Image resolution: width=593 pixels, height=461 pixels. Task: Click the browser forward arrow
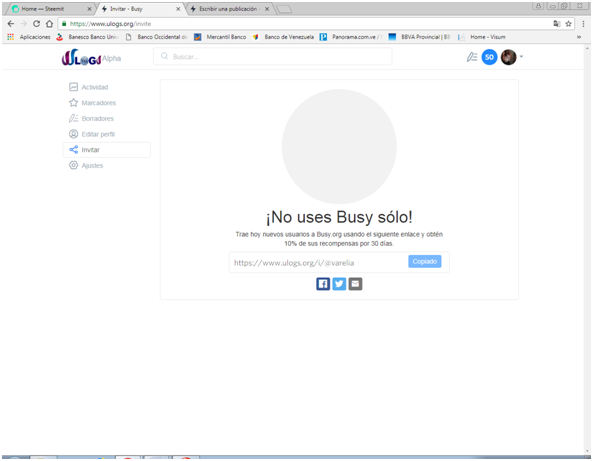23,23
